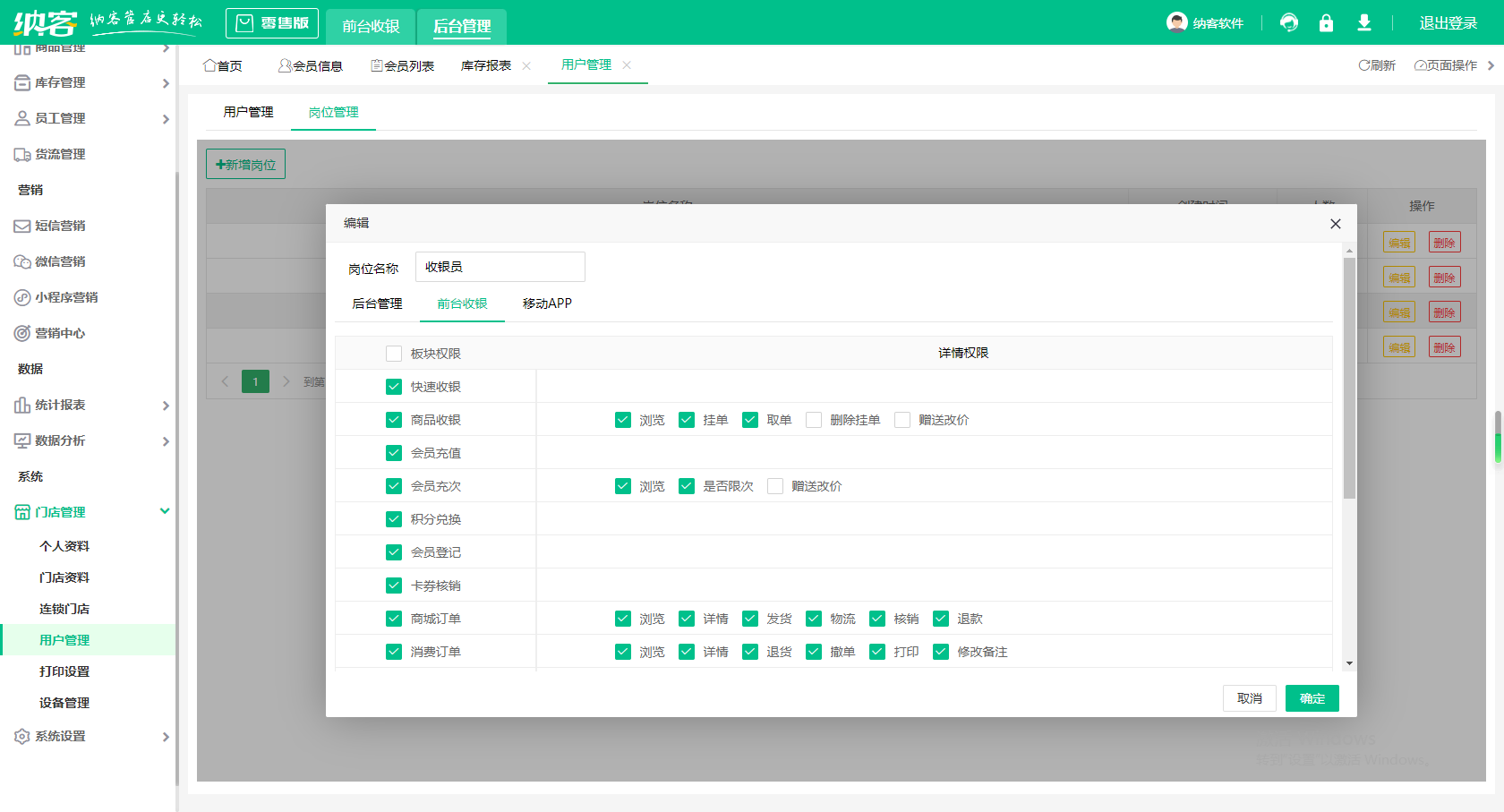Switch to the 移动APP tab

[x=547, y=303]
